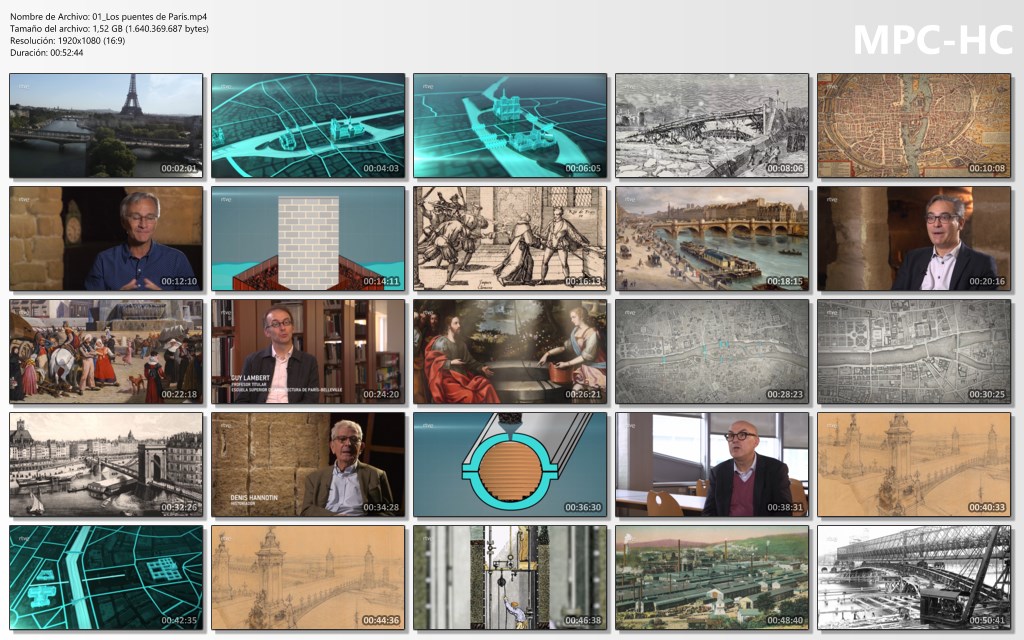Open the old Paris map thumbnail at 00:10:08
Image resolution: width=1024 pixels, height=640 pixels.
(x=914, y=125)
